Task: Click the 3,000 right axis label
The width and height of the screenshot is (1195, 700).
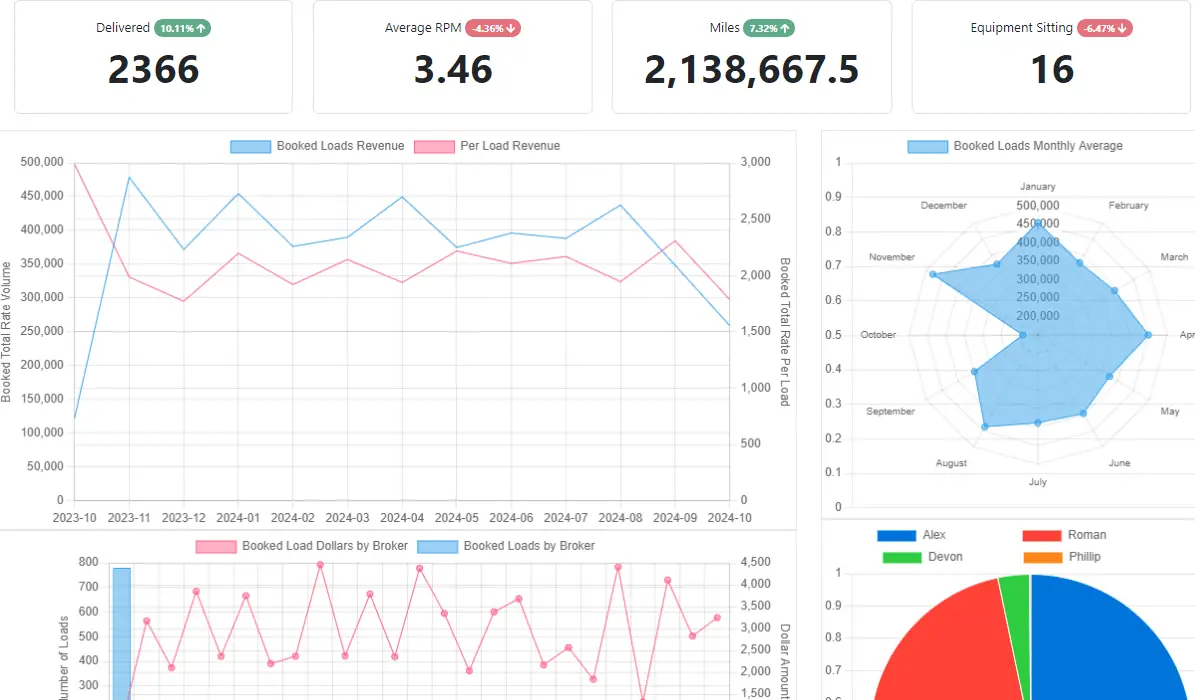Action: click(755, 162)
